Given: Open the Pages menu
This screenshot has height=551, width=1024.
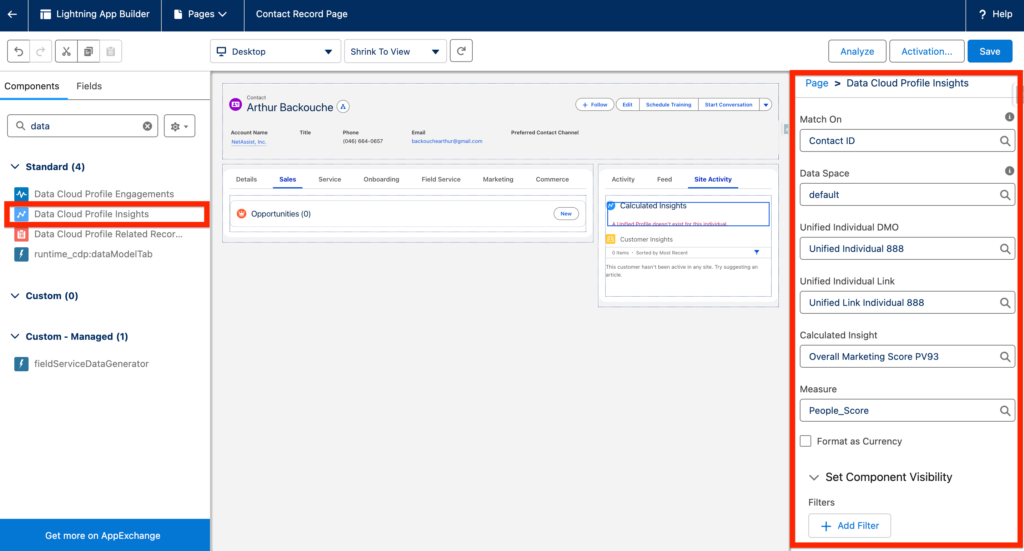Looking at the screenshot, I should click(200, 15).
